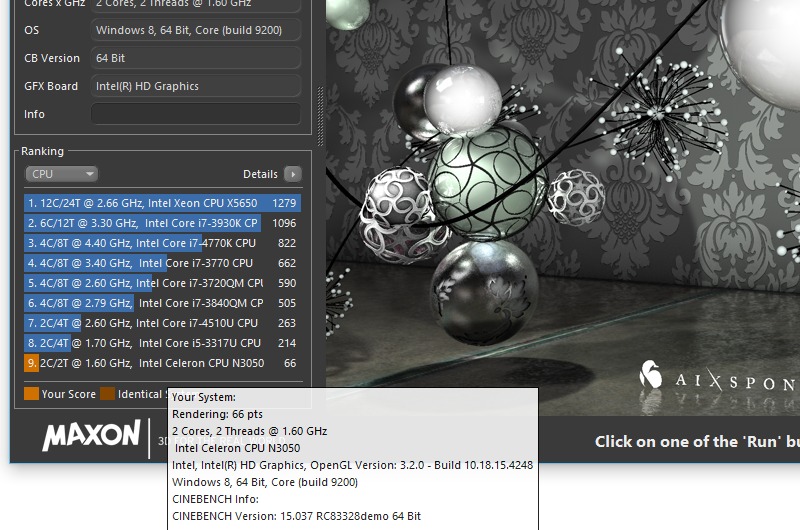Click the score 66 in the ranking list
Image resolution: width=800 pixels, height=530 pixels.
[290, 363]
